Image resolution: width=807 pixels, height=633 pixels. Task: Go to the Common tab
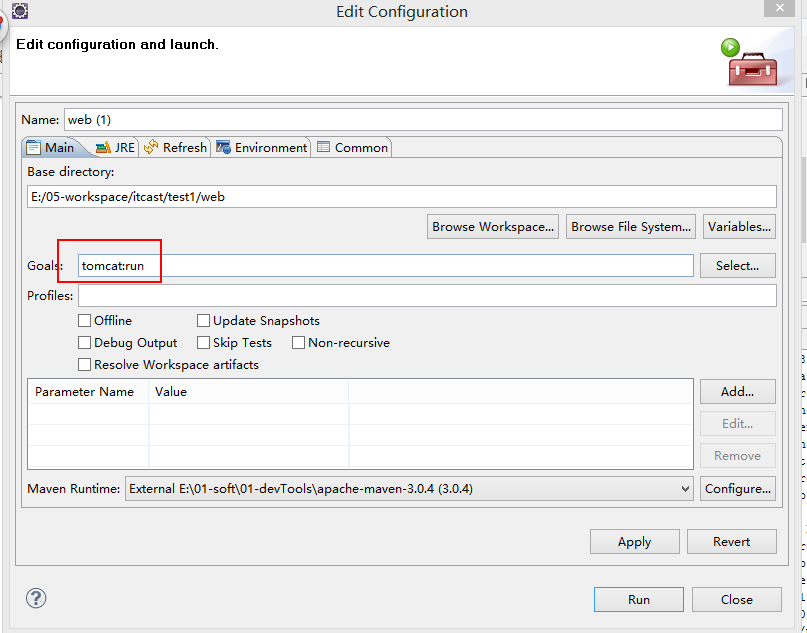tap(352, 147)
